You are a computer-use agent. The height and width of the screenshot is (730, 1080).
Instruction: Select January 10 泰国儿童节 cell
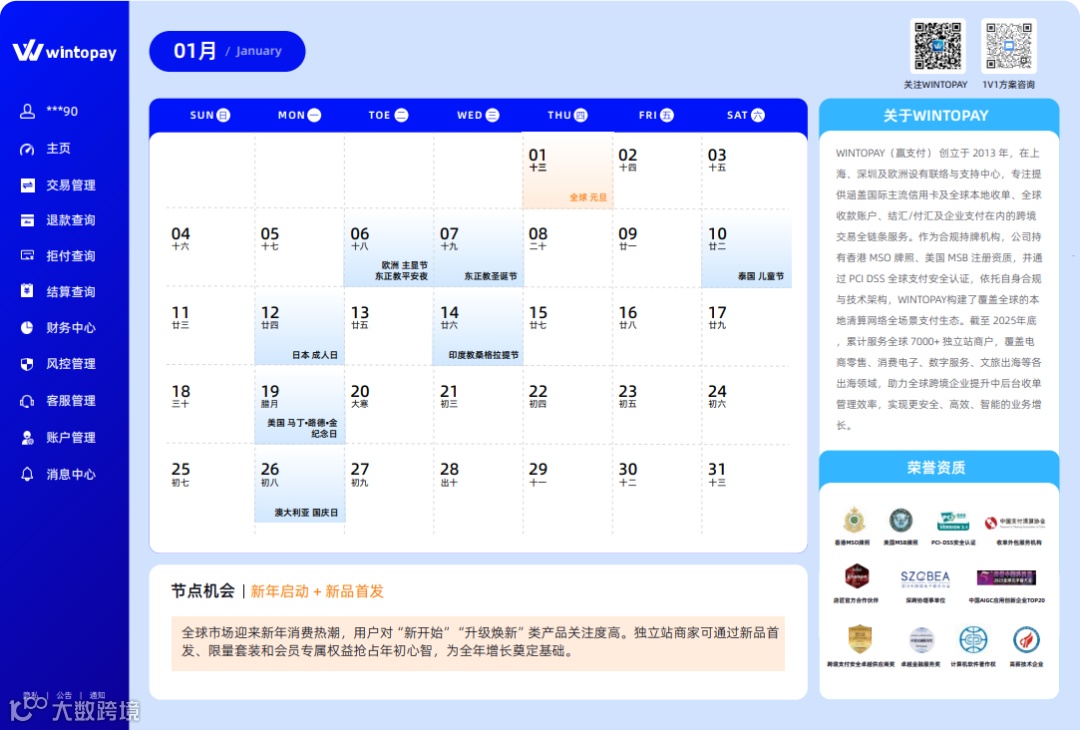[x=746, y=249]
